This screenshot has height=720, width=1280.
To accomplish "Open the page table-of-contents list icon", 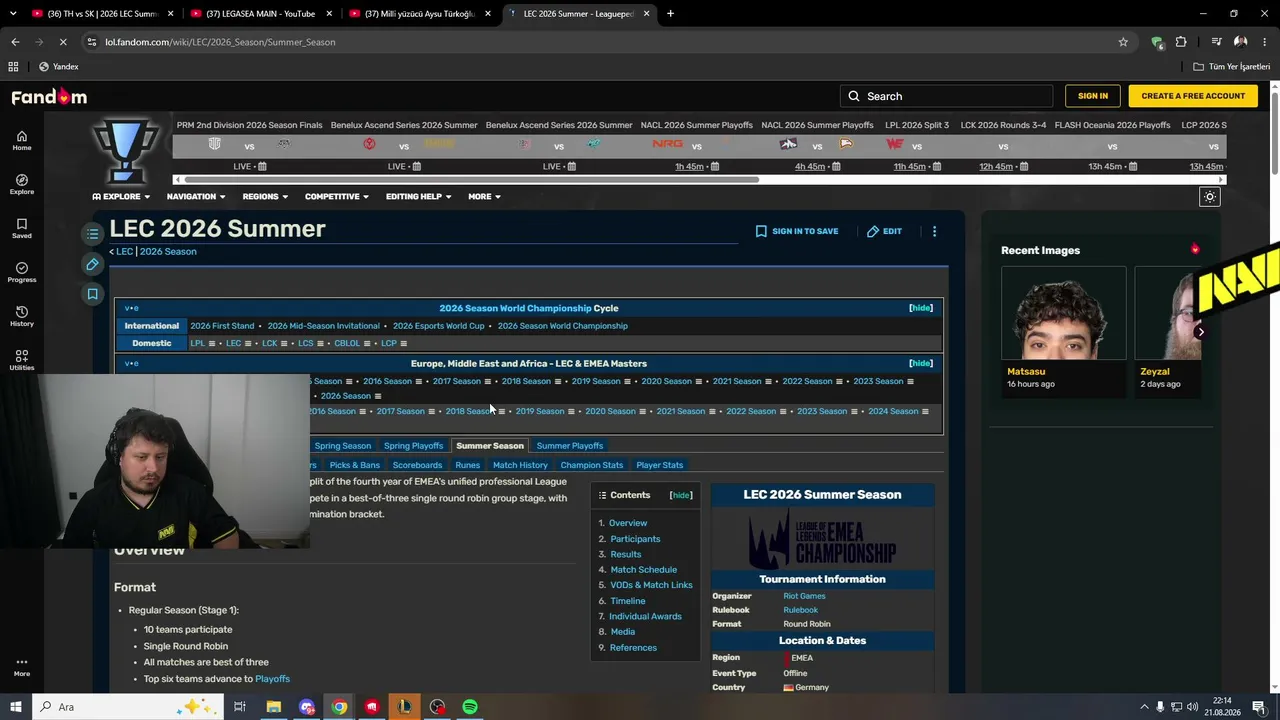I will 92,233.
